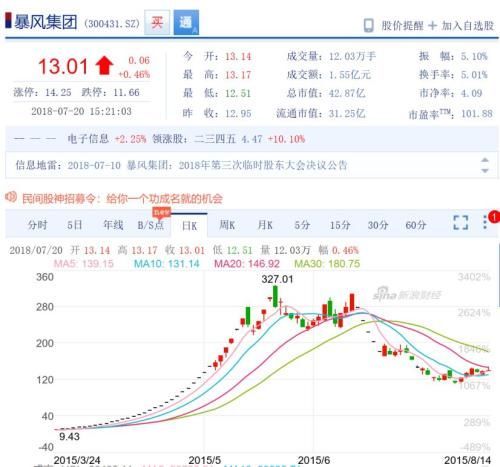
Task: Switch to the 年线 chart tab
Action: pyautogui.click(x=113, y=225)
